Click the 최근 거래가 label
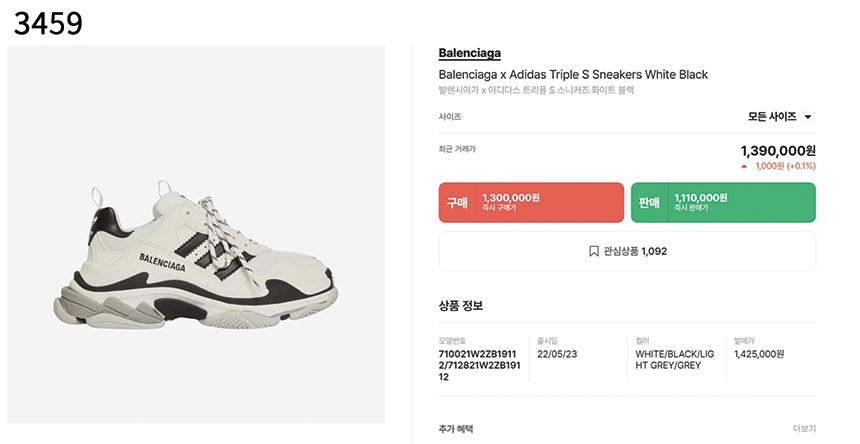 coord(457,148)
